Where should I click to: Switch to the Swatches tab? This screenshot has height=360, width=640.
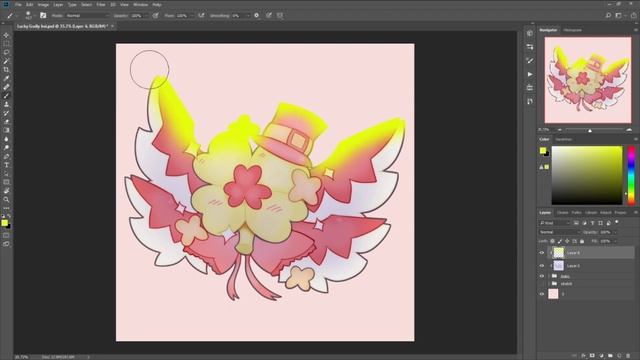[564, 140]
